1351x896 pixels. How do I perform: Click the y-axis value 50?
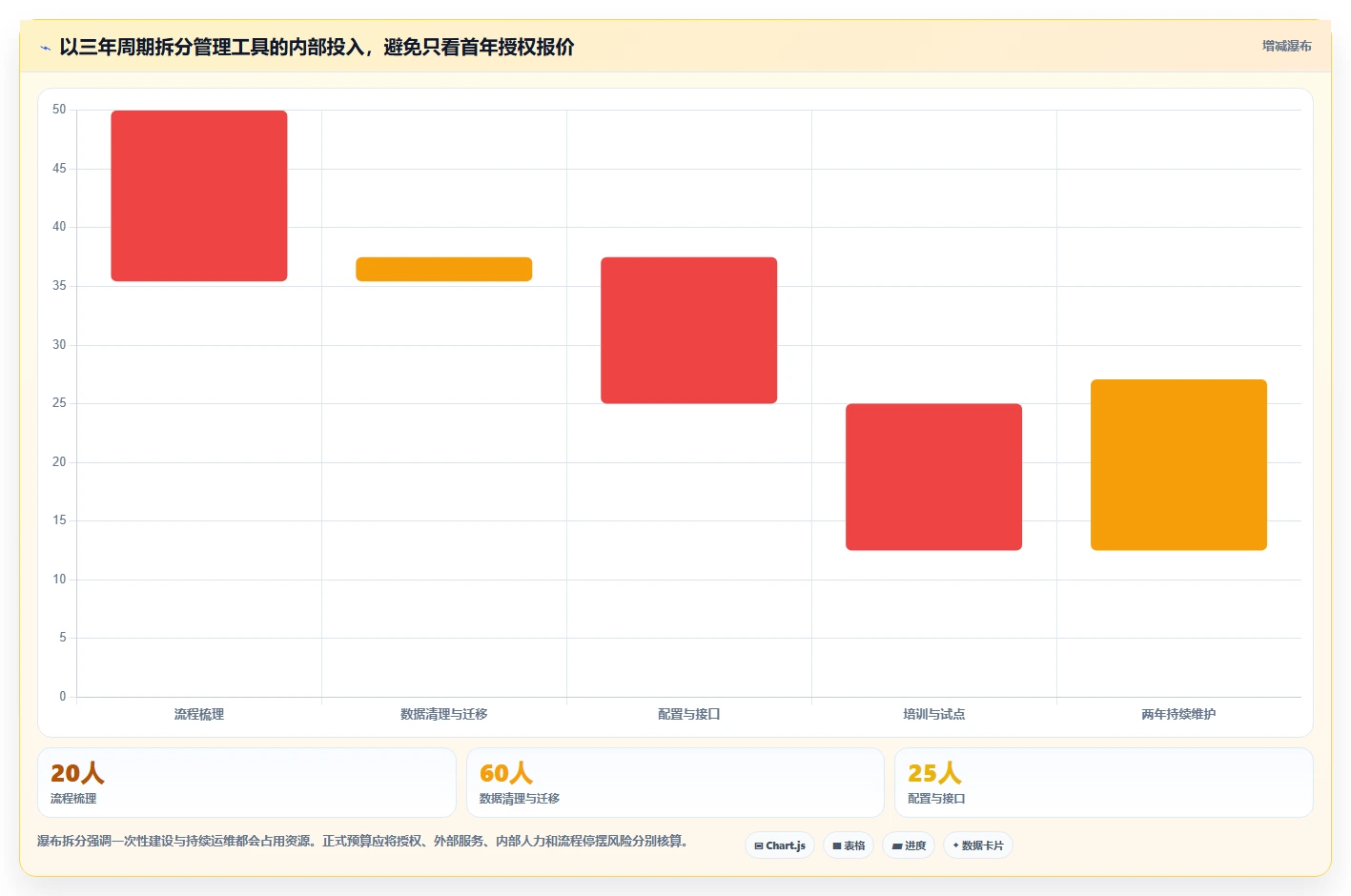click(59, 110)
